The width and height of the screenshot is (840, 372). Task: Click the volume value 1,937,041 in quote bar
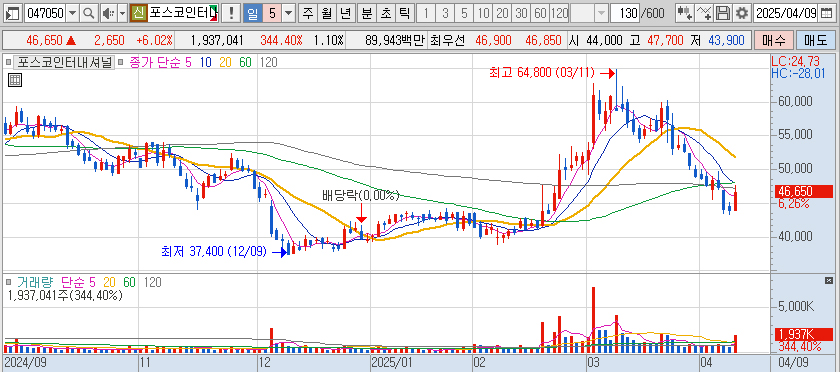point(217,40)
